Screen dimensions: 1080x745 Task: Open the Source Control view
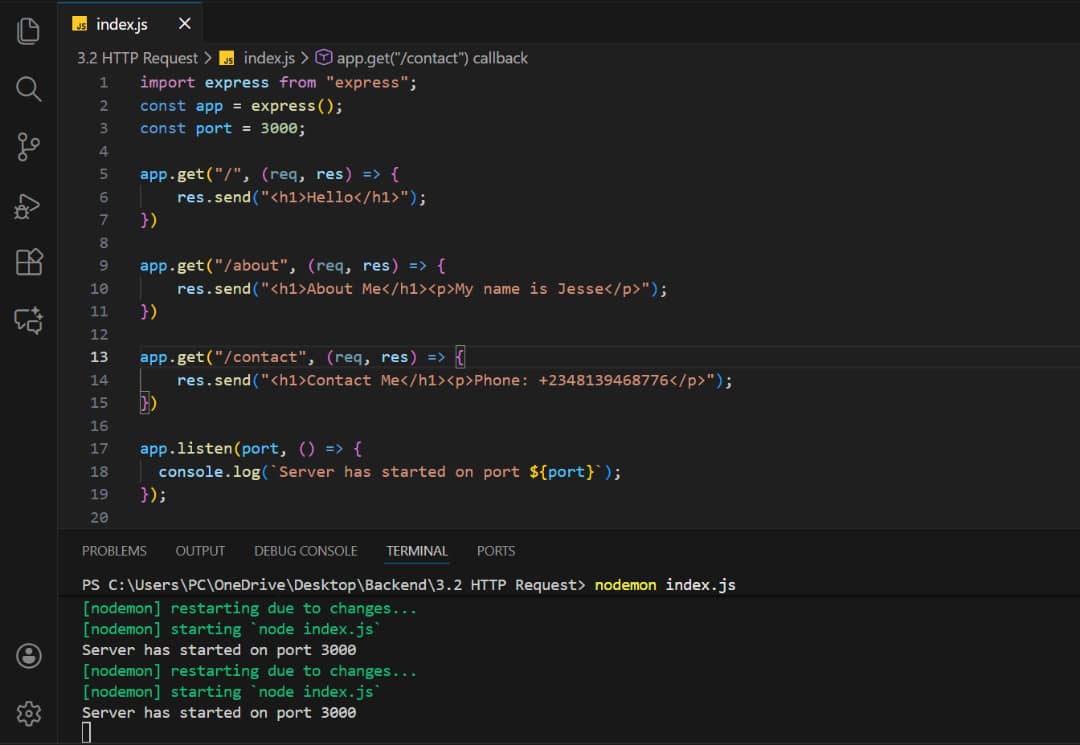(x=28, y=147)
